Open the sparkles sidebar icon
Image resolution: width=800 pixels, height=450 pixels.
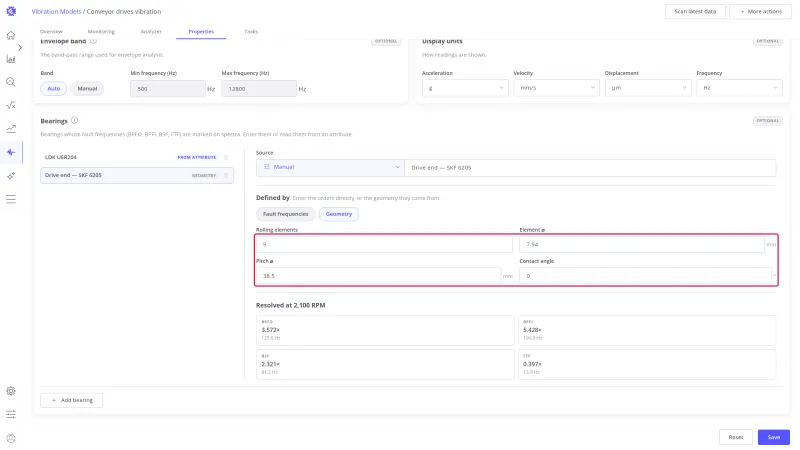(x=11, y=176)
